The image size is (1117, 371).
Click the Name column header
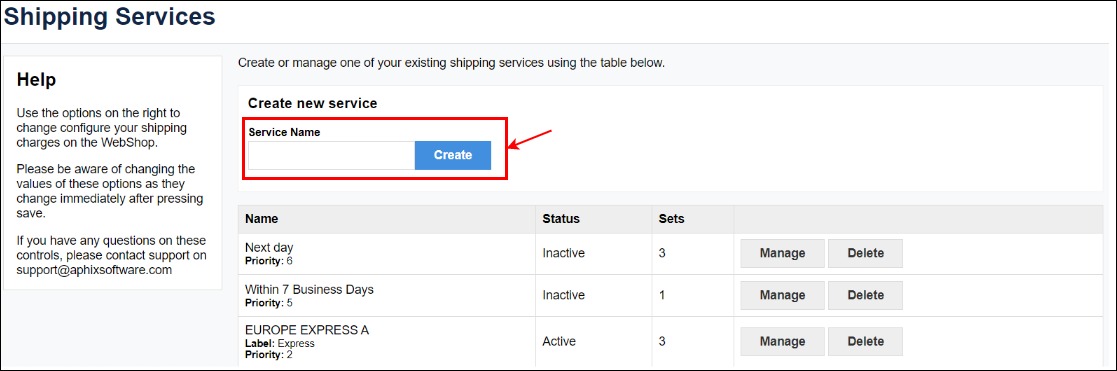click(261, 219)
